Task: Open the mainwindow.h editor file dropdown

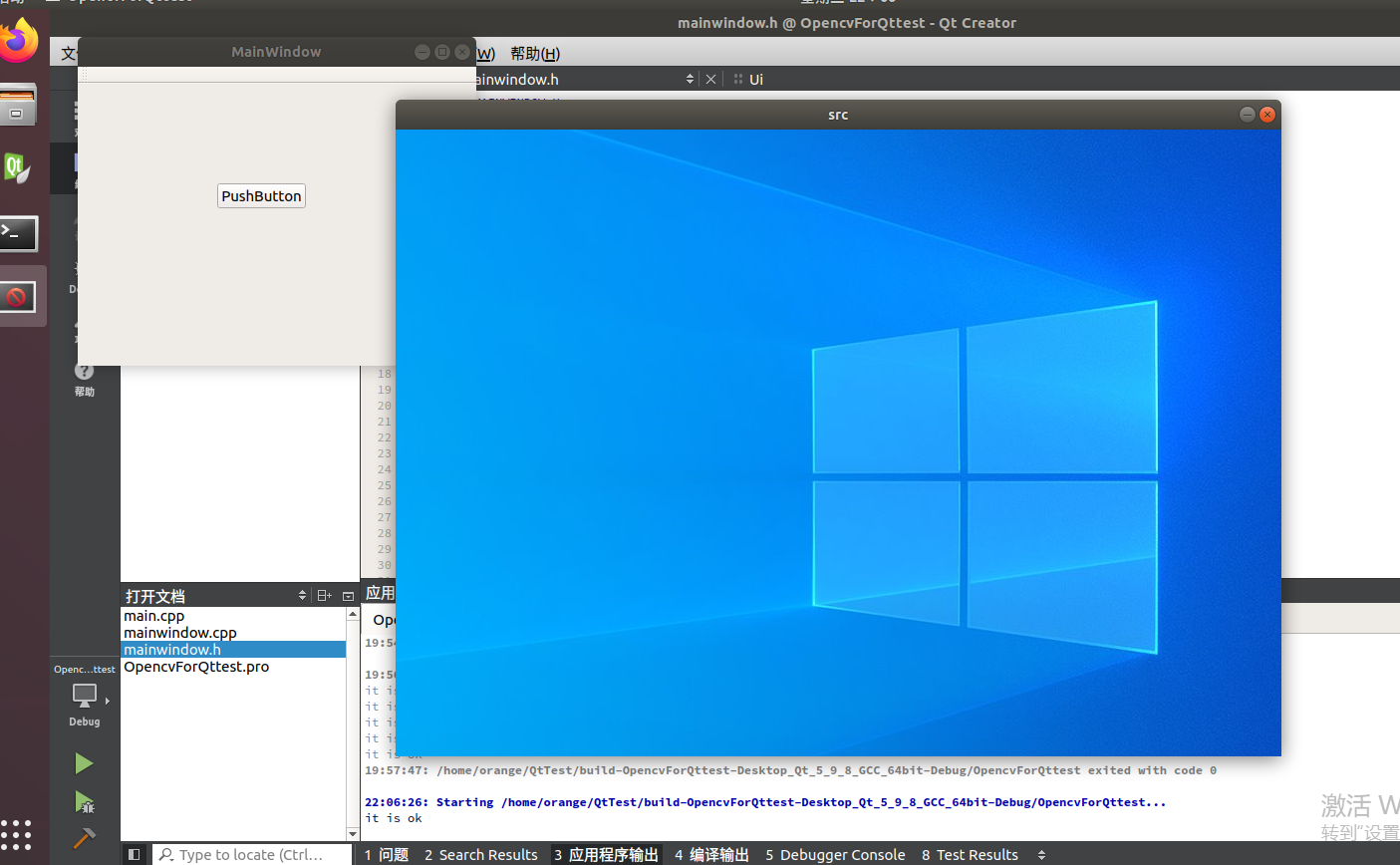Action: point(690,79)
